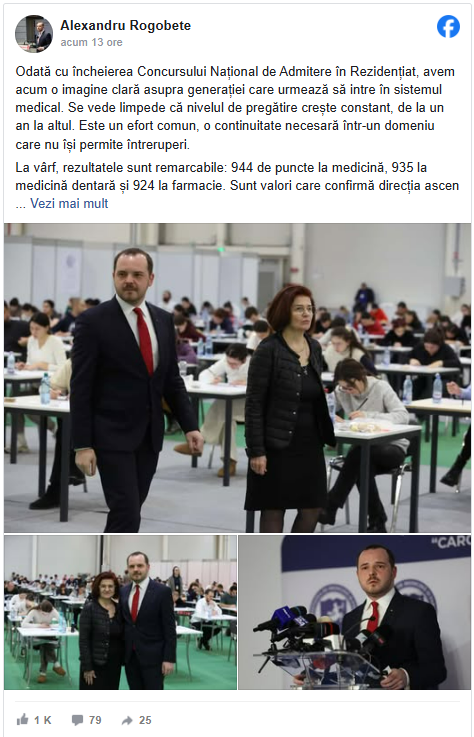
Task: Open the Alexandru Rogobete profile name link
Action: [126, 25]
